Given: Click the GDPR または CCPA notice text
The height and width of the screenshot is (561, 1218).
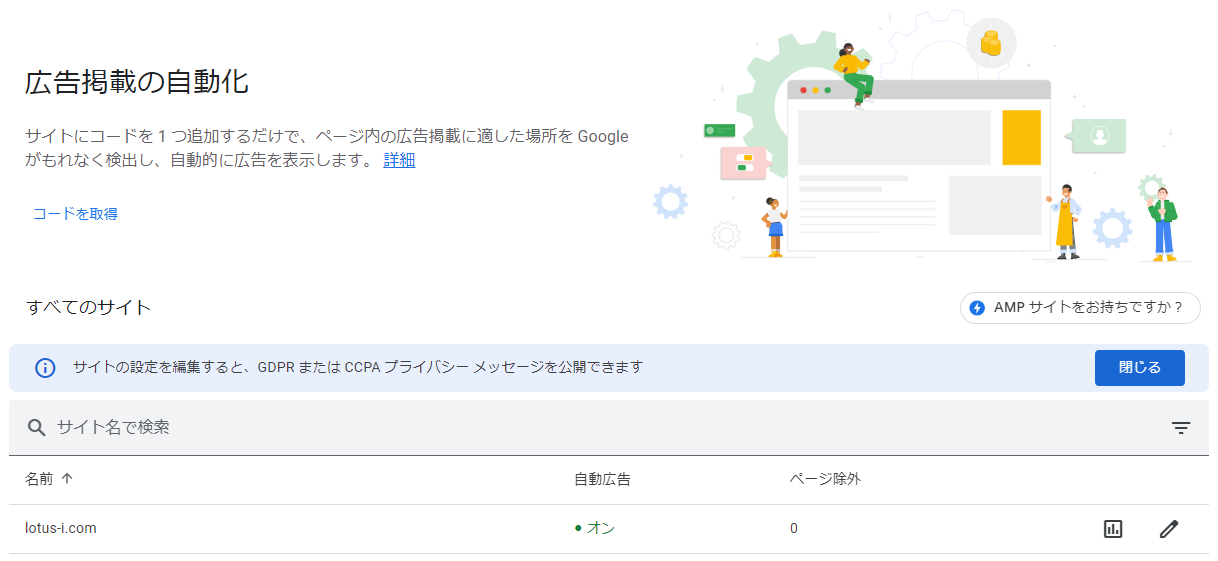Looking at the screenshot, I should pos(357,368).
